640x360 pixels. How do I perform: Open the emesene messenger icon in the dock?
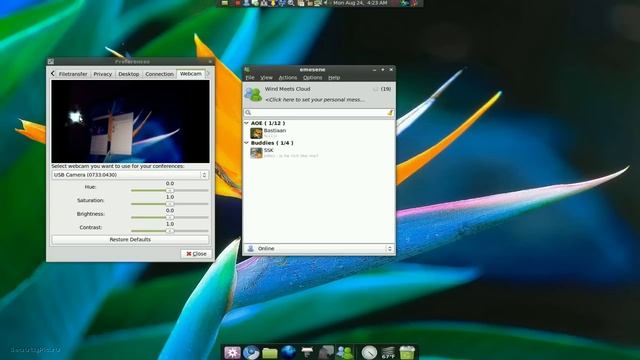[345, 352]
